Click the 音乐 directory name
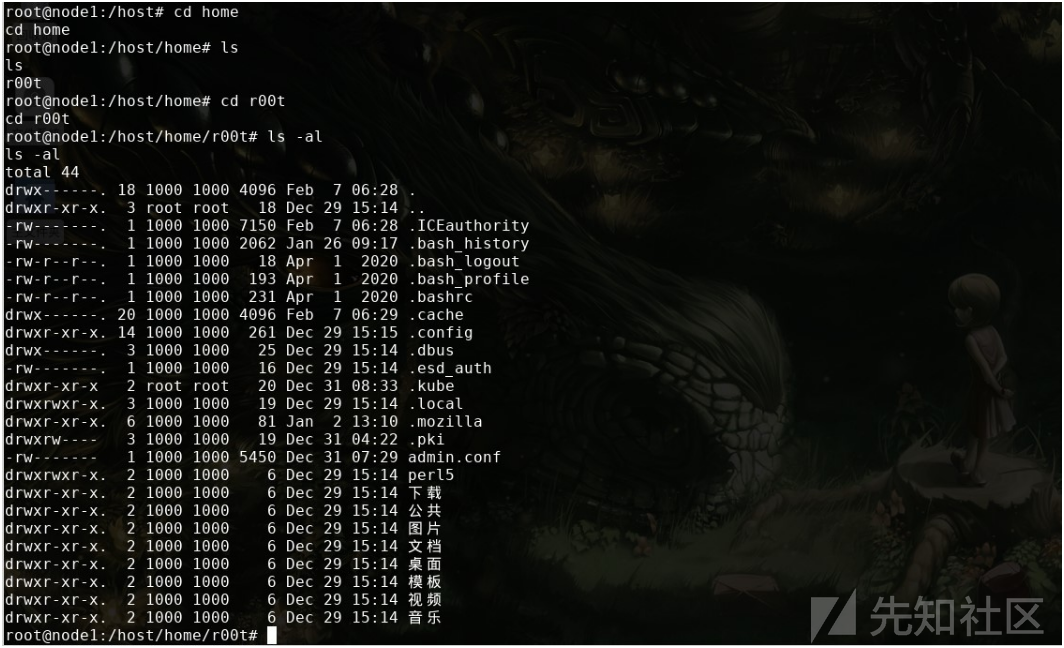The image size is (1064, 648). [x=425, y=617]
